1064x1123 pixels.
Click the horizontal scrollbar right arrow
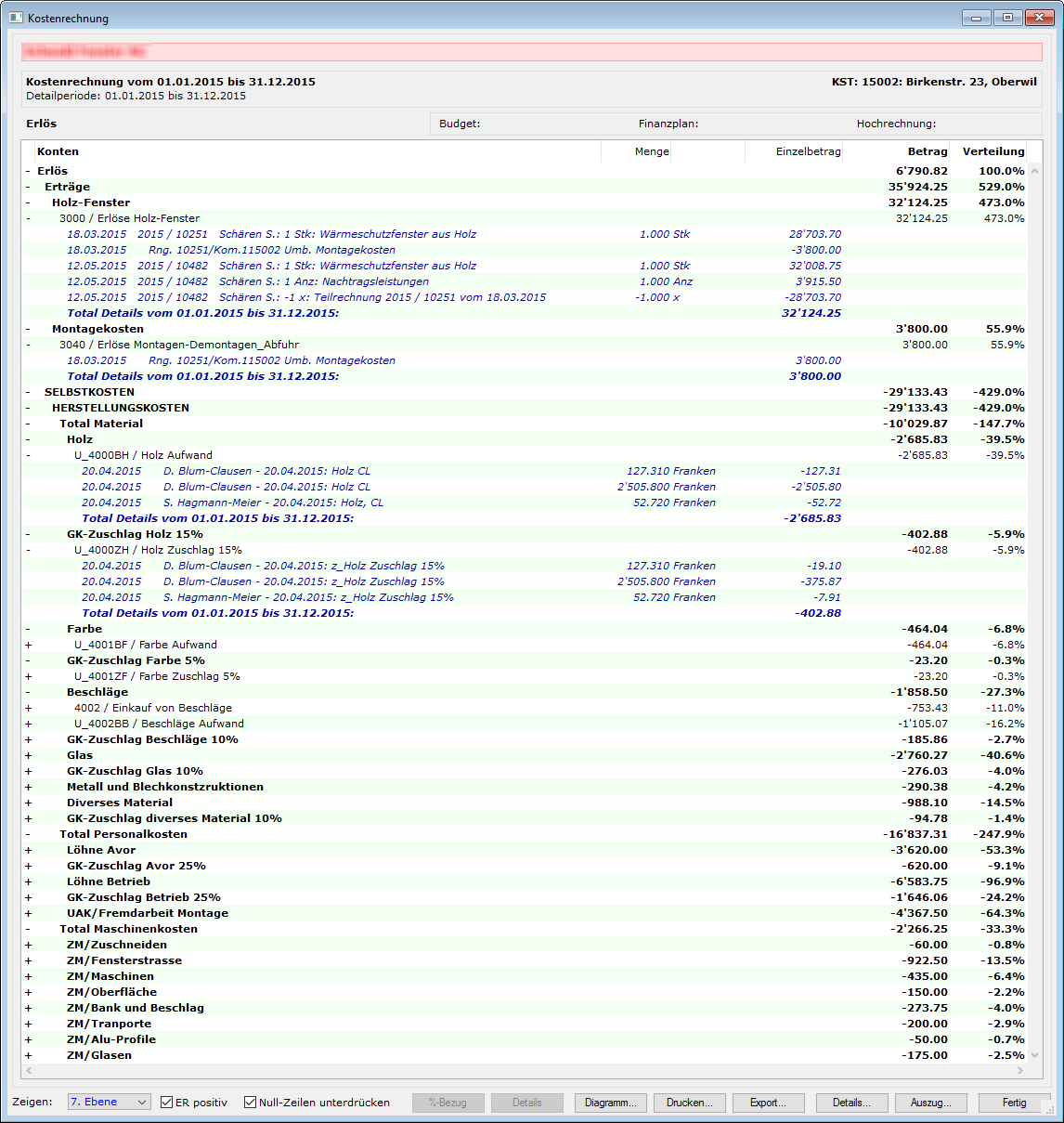point(1019,1071)
